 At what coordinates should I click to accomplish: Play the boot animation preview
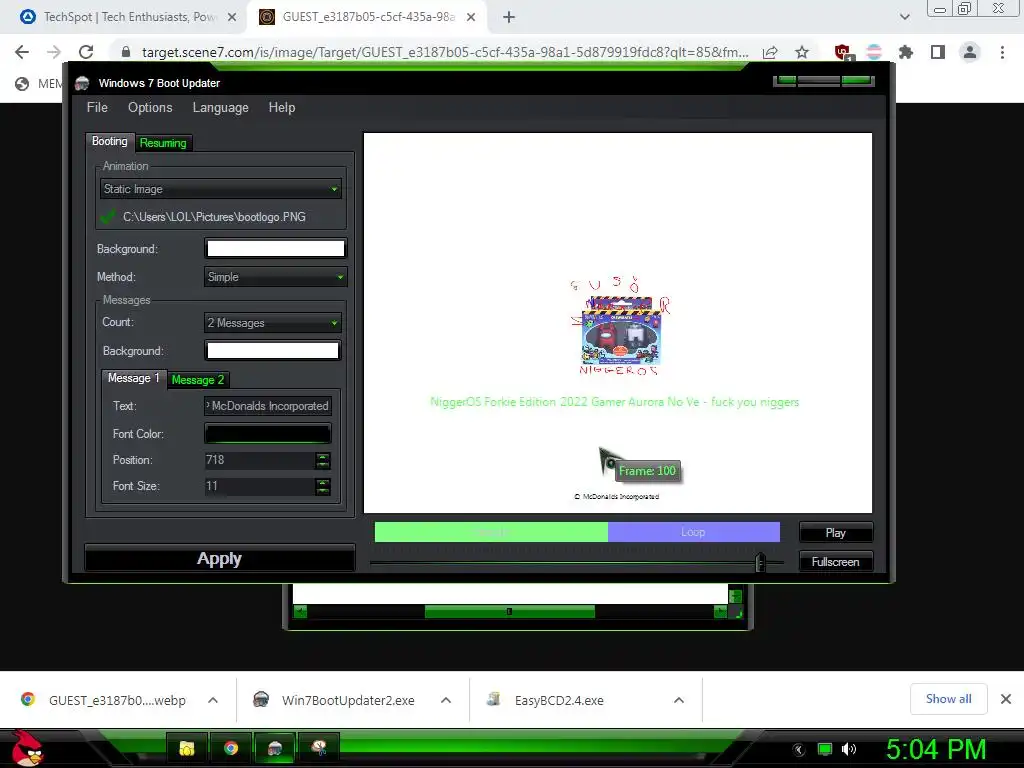(835, 533)
